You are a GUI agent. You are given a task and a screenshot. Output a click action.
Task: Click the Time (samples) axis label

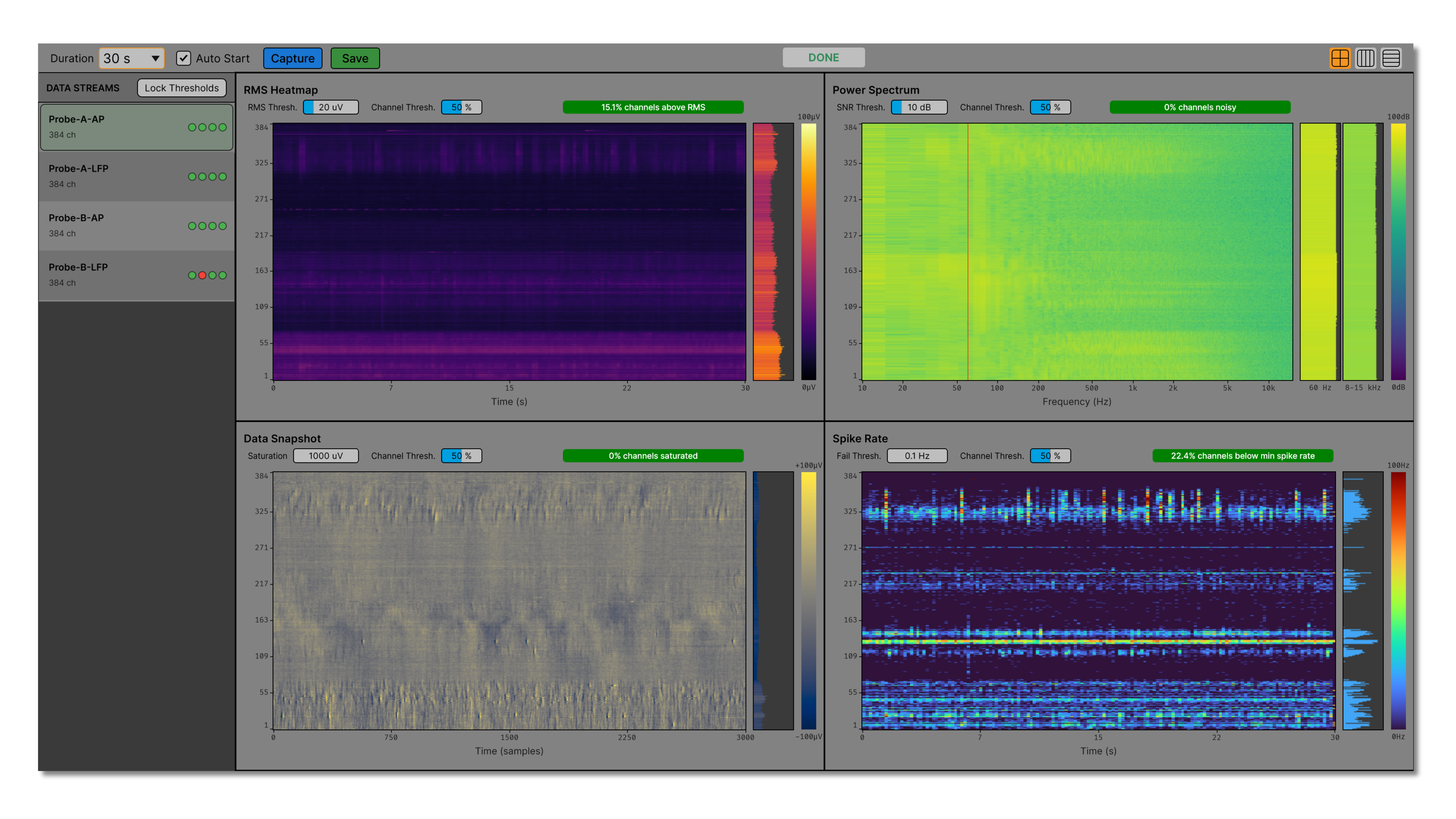509,751
